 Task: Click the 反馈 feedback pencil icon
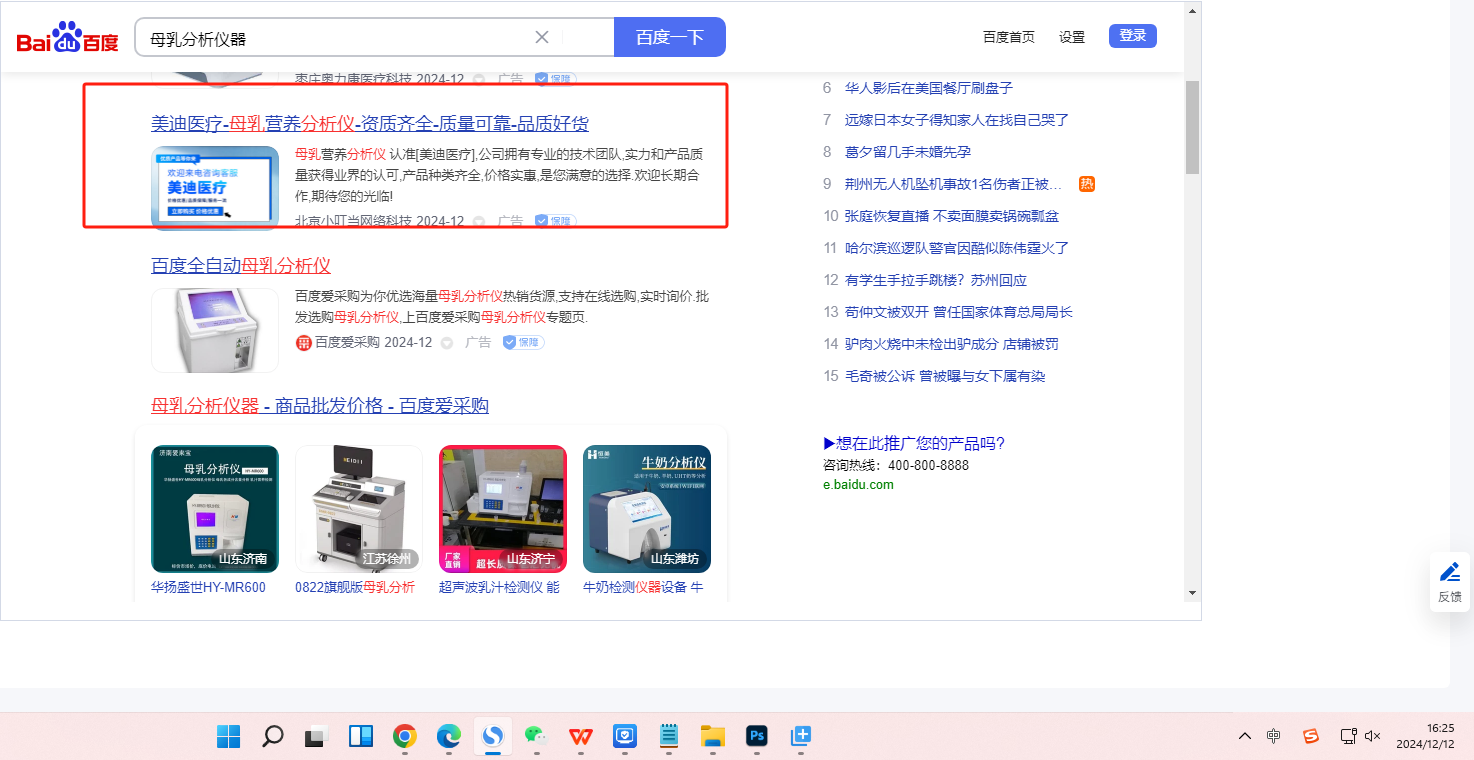coord(1450,573)
